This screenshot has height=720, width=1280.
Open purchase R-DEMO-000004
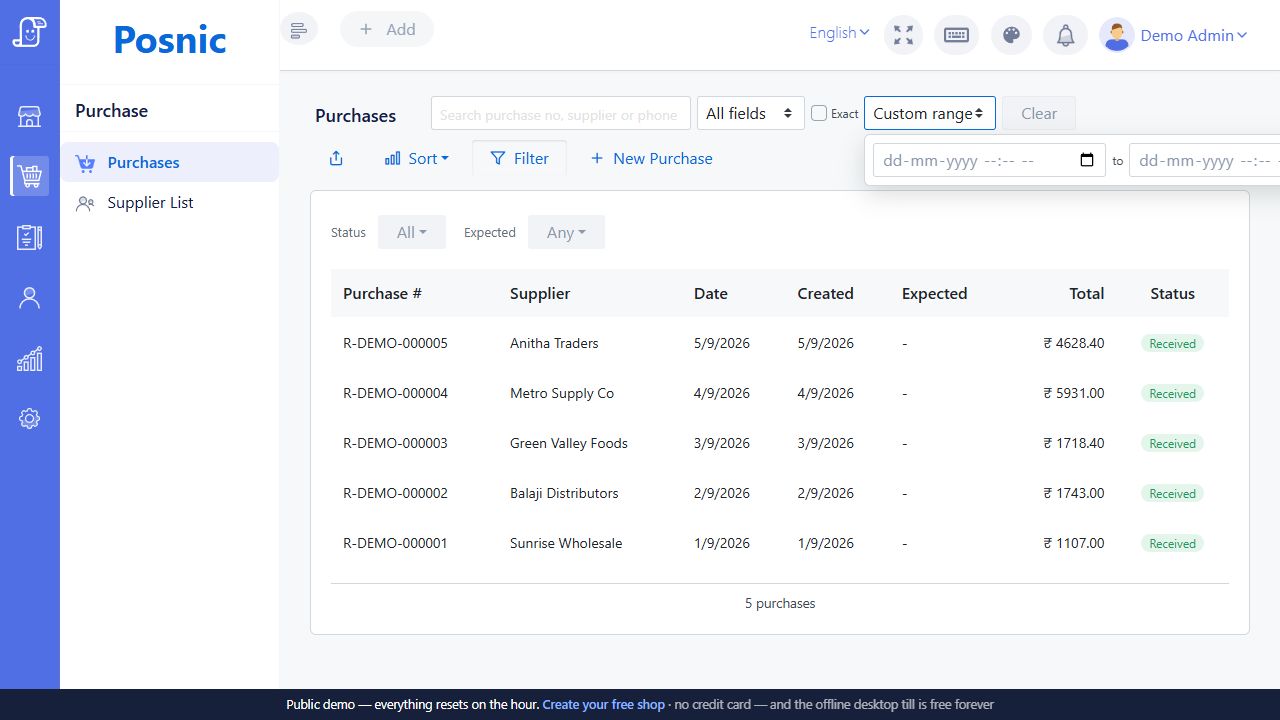pyautogui.click(x=395, y=393)
